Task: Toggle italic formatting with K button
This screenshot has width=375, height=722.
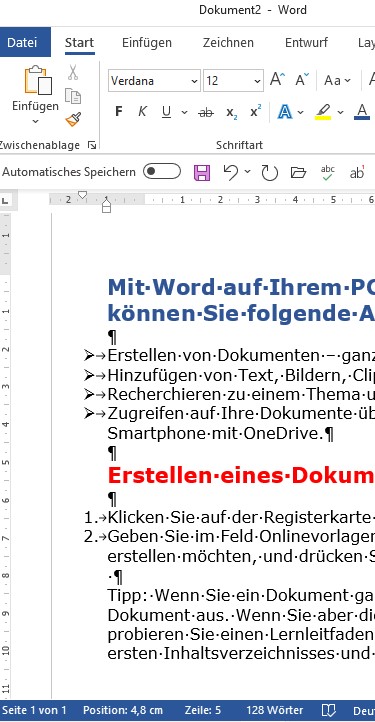Action: pos(142,112)
